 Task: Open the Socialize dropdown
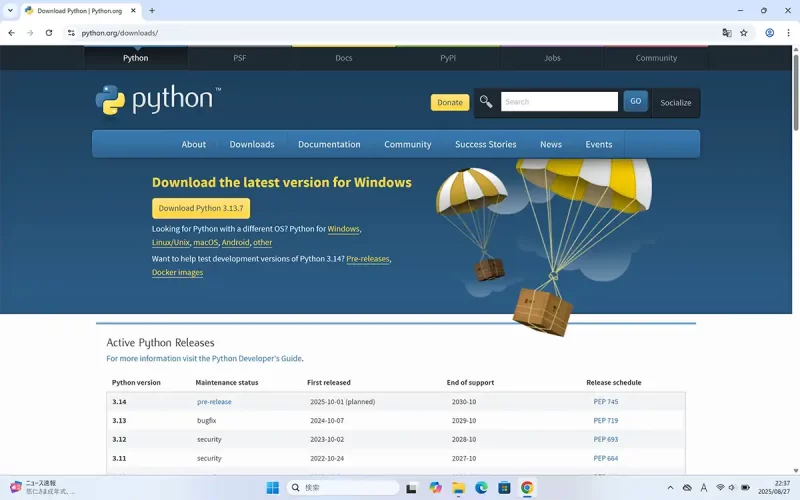click(x=676, y=103)
